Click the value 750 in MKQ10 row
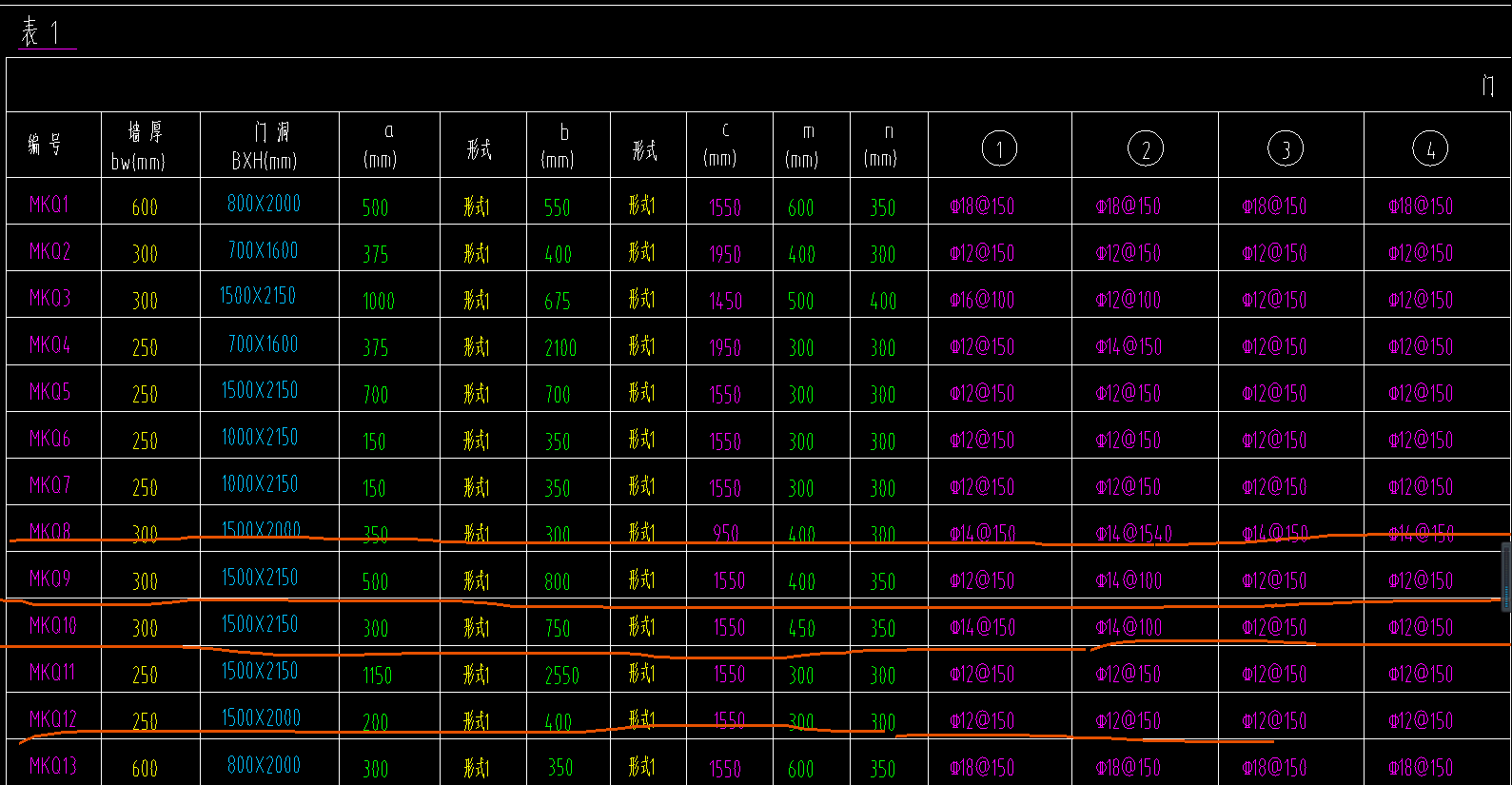 pos(558,628)
